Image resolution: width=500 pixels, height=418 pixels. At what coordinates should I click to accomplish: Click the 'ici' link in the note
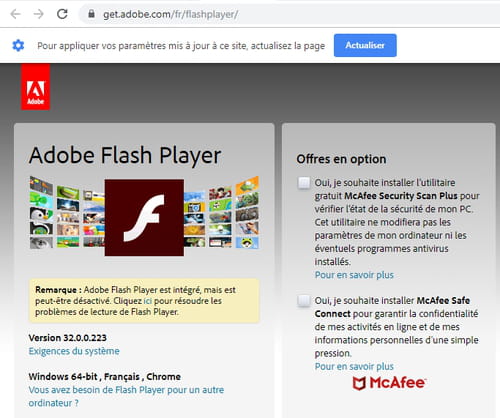click(147, 301)
